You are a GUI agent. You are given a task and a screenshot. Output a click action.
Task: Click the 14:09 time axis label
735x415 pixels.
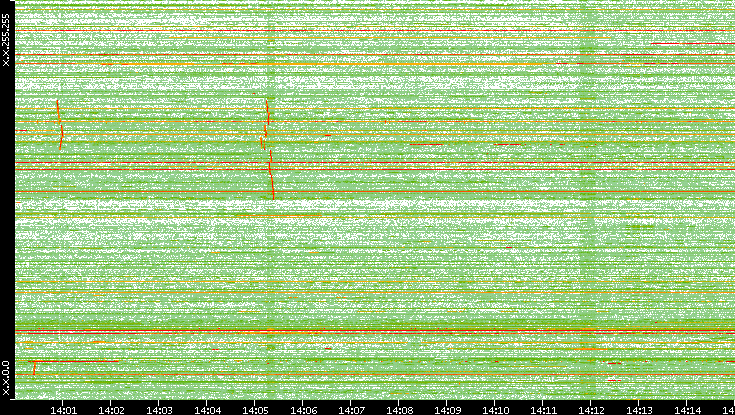coord(447,410)
